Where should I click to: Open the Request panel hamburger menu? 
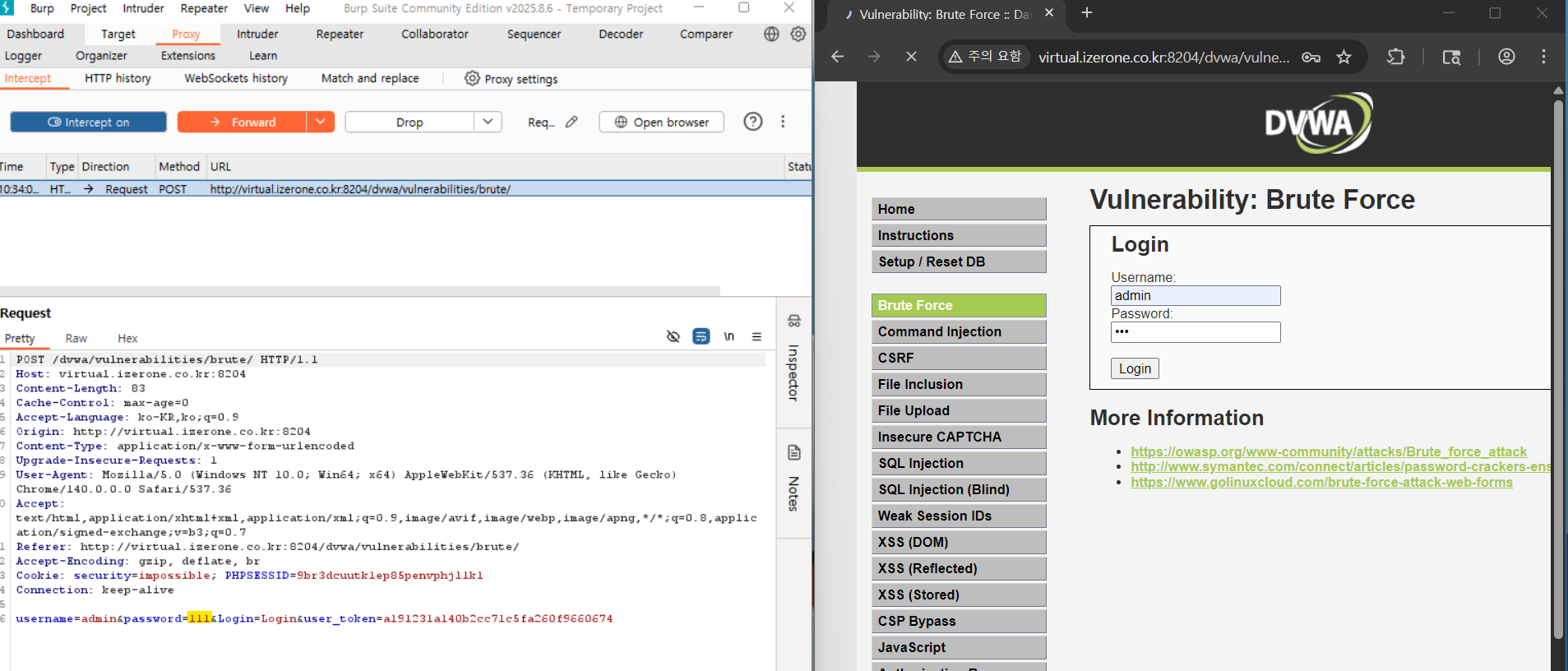pos(756,336)
